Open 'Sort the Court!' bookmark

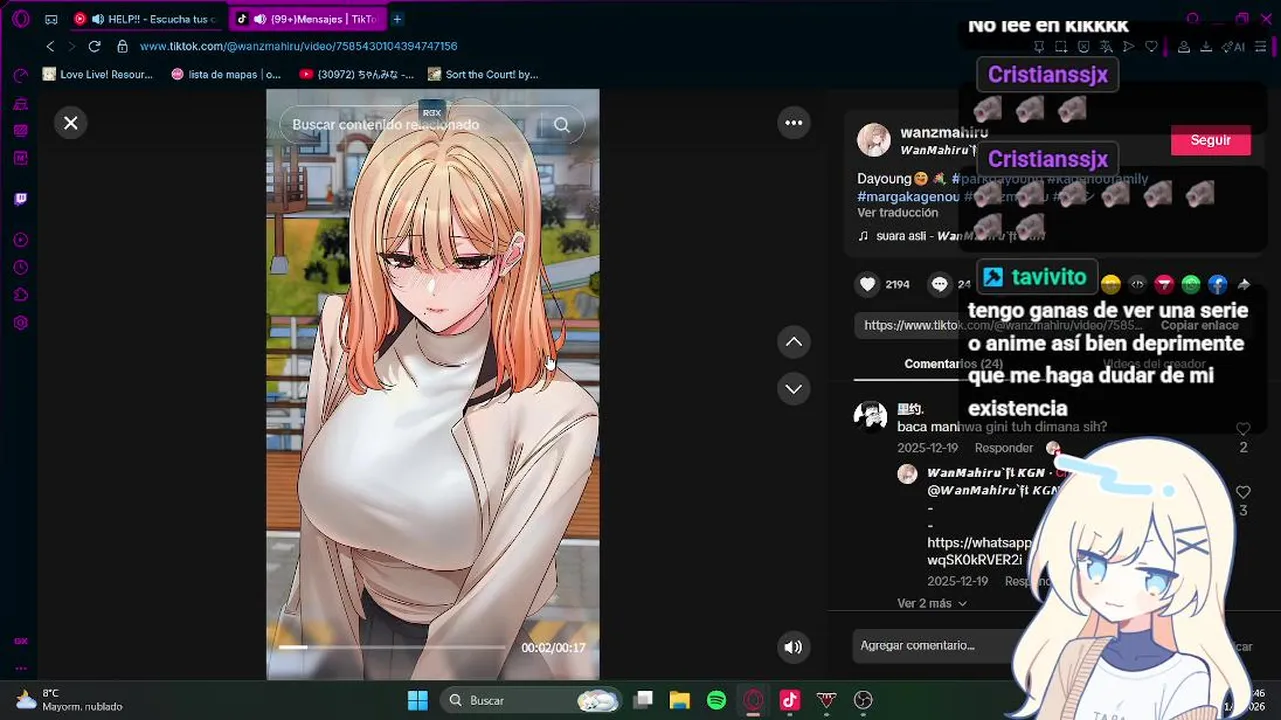pos(483,74)
